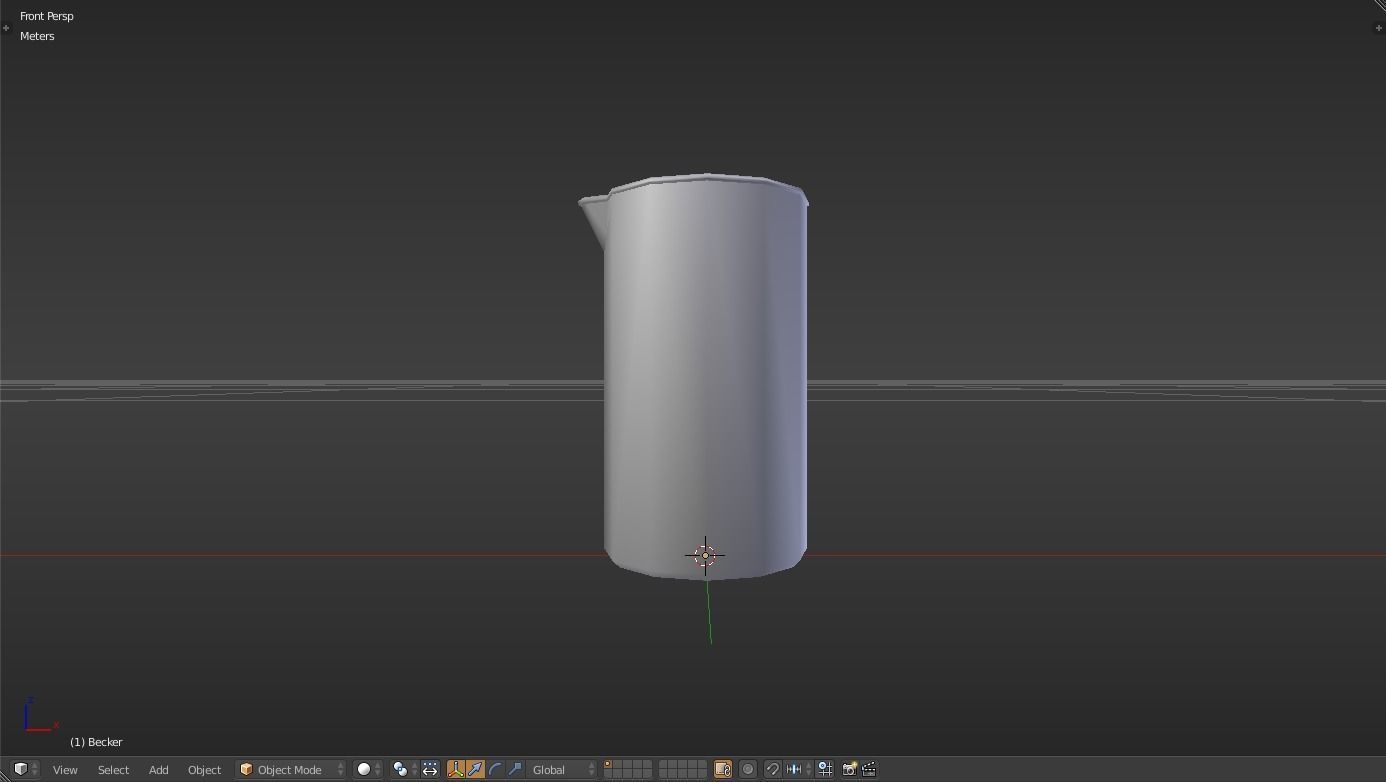Click the 'Meters' unit label
The height and width of the screenshot is (782, 1386).
pyautogui.click(x=37, y=36)
